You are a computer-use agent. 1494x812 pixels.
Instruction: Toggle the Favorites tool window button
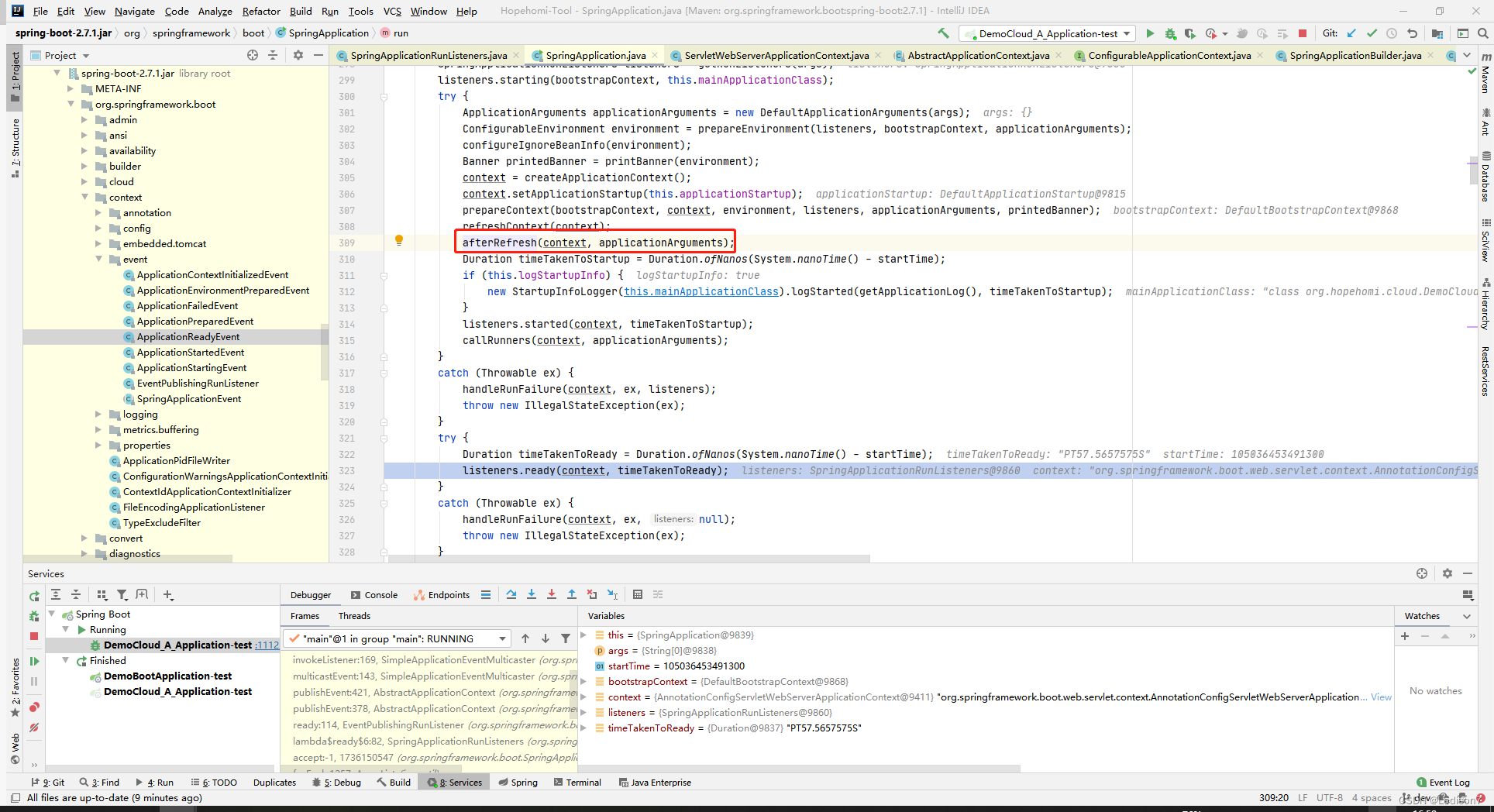pyautogui.click(x=15, y=687)
